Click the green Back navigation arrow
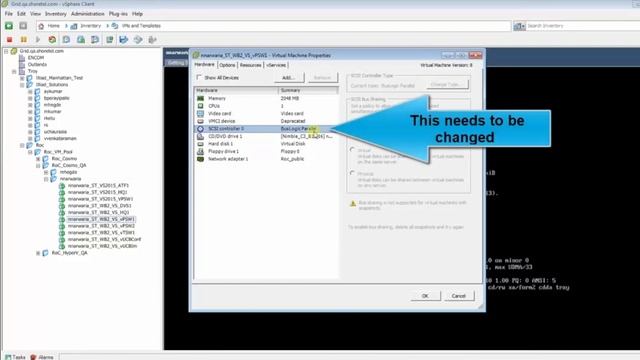The width and height of the screenshot is (640, 360). coord(9,26)
